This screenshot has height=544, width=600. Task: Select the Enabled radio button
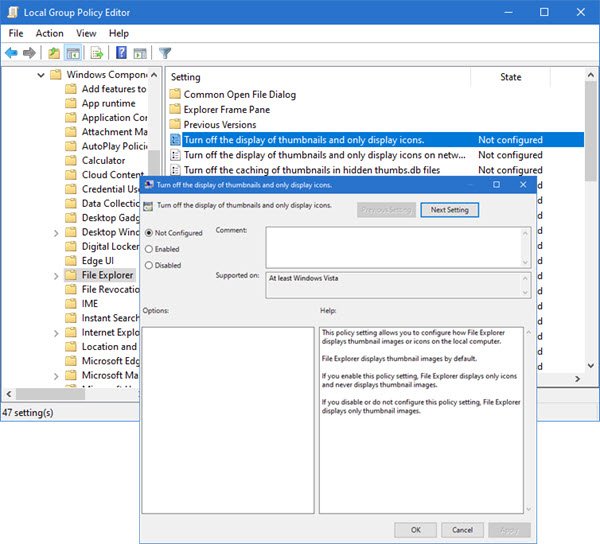coord(150,249)
